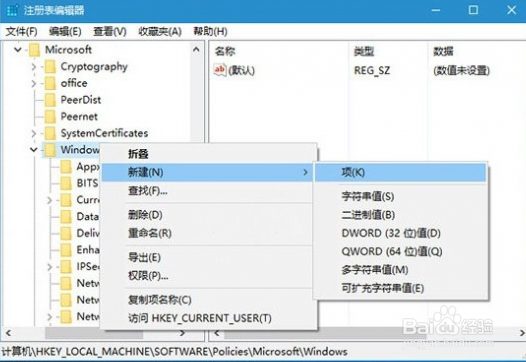The image size is (526, 362).
Task: Select the IPSec folder icon
Action: click(66, 266)
